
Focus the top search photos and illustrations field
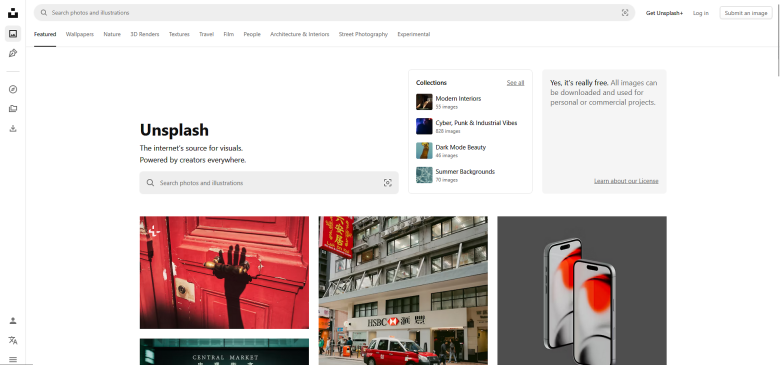[334, 13]
